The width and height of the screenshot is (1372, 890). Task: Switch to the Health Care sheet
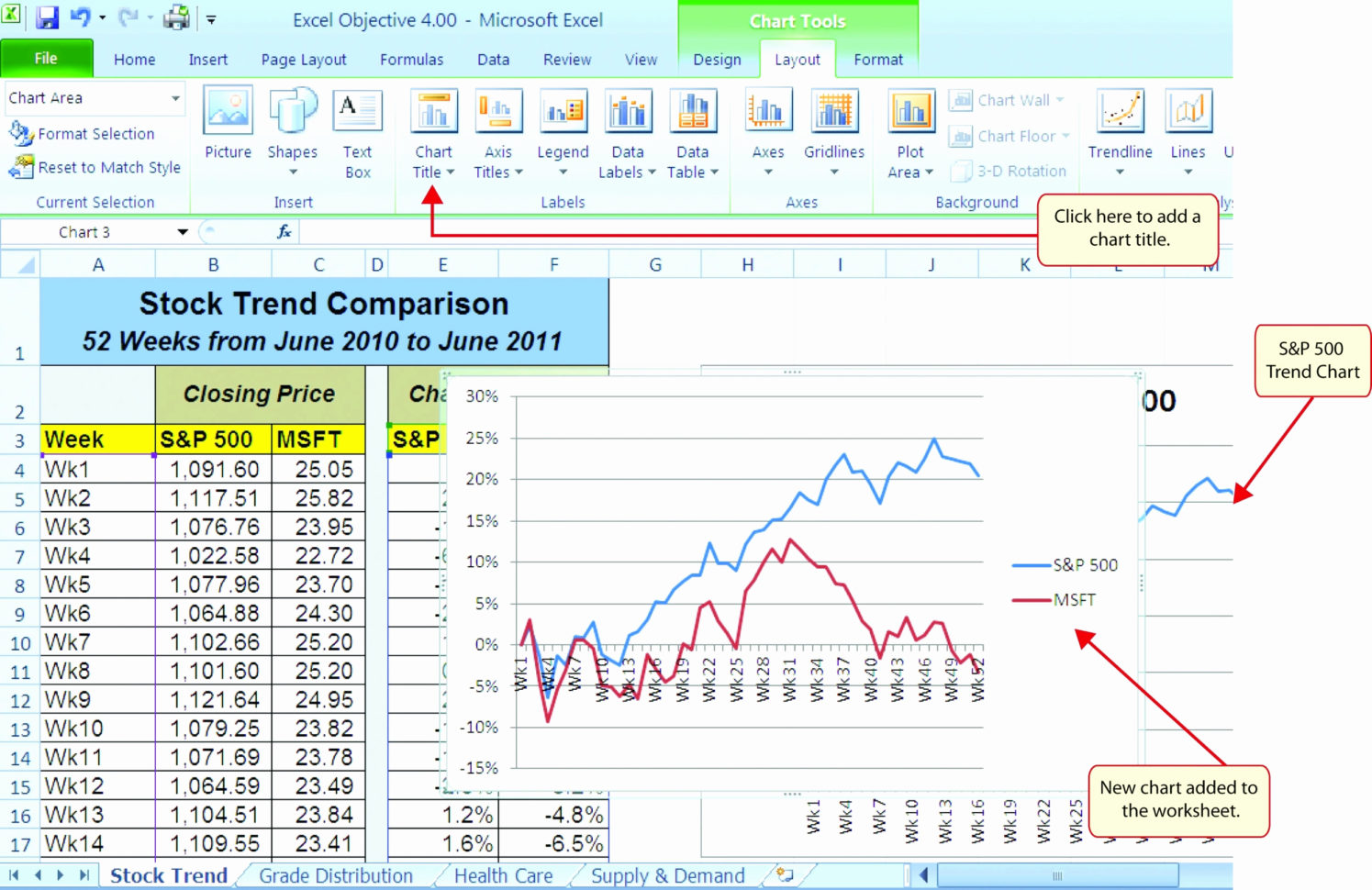click(504, 876)
